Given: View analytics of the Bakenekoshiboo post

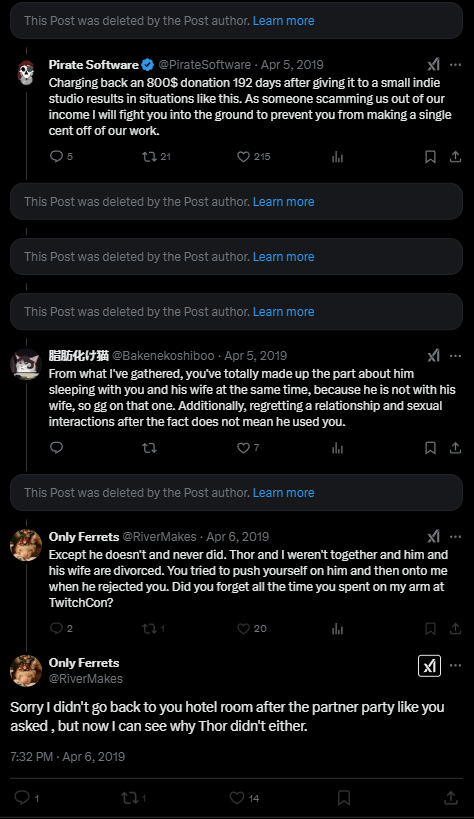Looking at the screenshot, I should 338,448.
